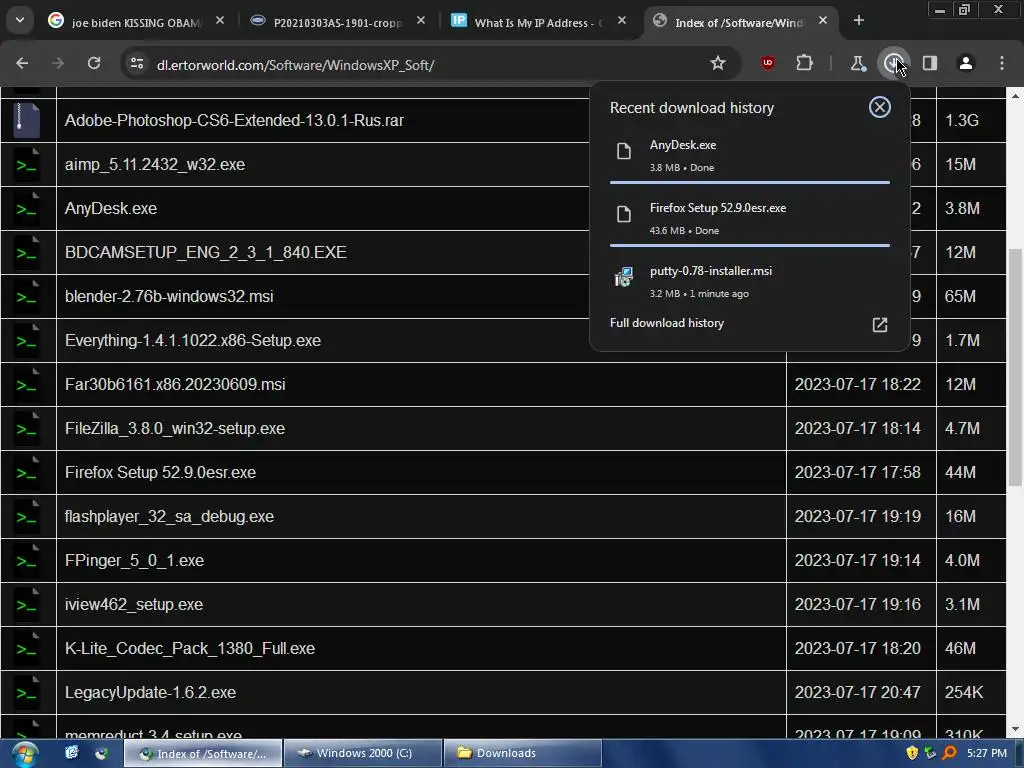1024x768 pixels.
Task: Toggle the downloads toolbar button
Action: [x=893, y=63]
